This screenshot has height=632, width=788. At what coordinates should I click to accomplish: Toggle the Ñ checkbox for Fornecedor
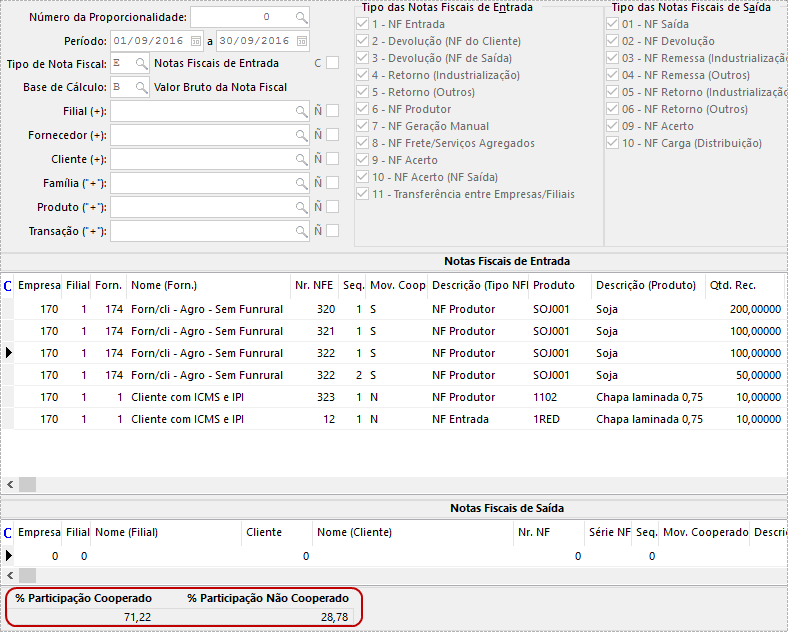(x=332, y=135)
